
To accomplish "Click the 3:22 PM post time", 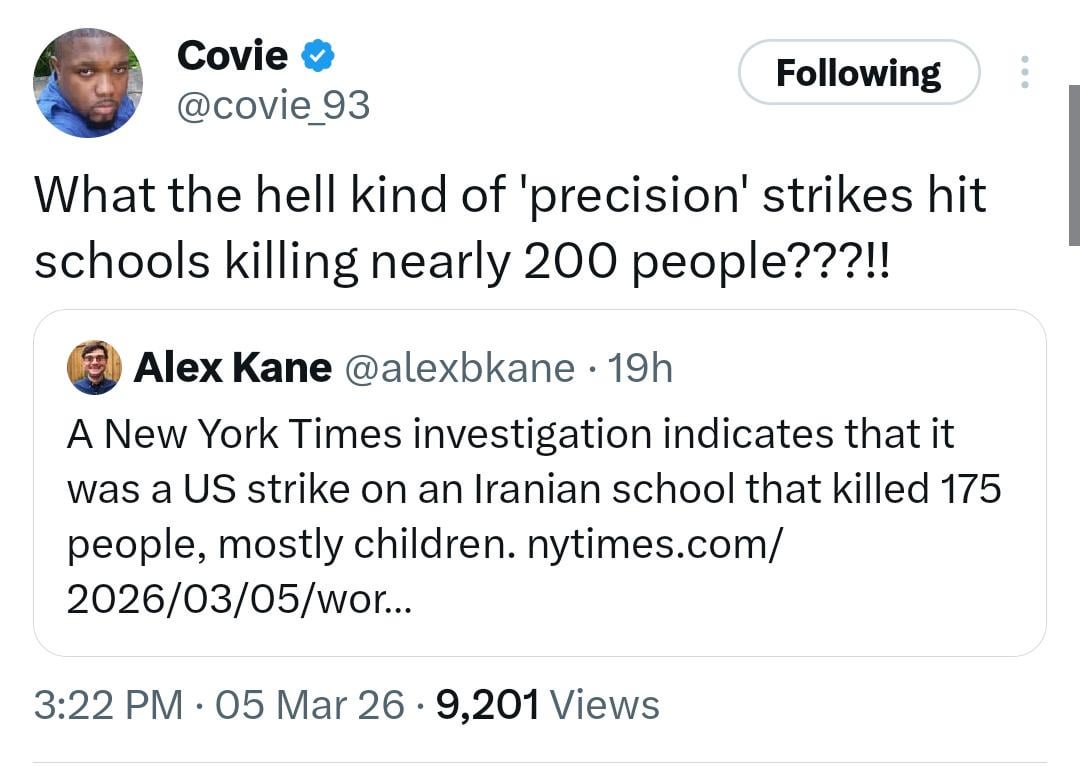I will (x=108, y=705).
